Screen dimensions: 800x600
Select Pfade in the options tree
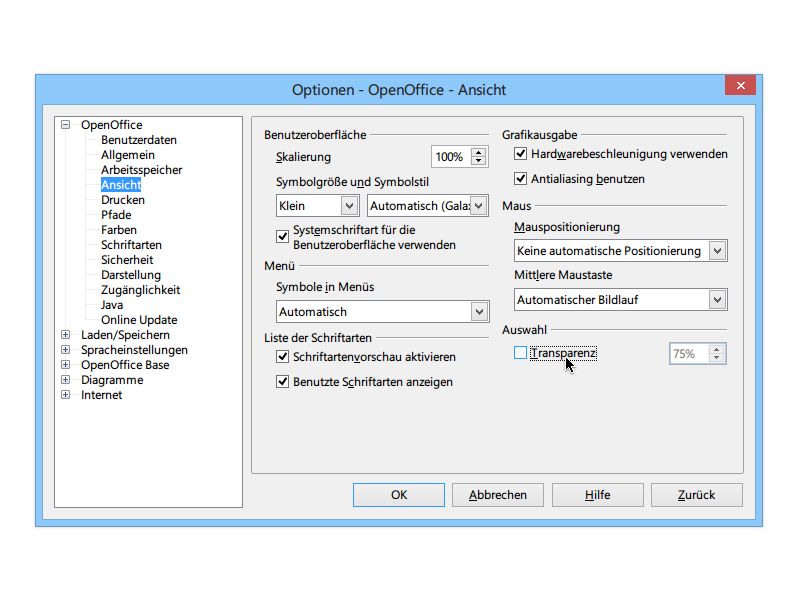(116, 215)
